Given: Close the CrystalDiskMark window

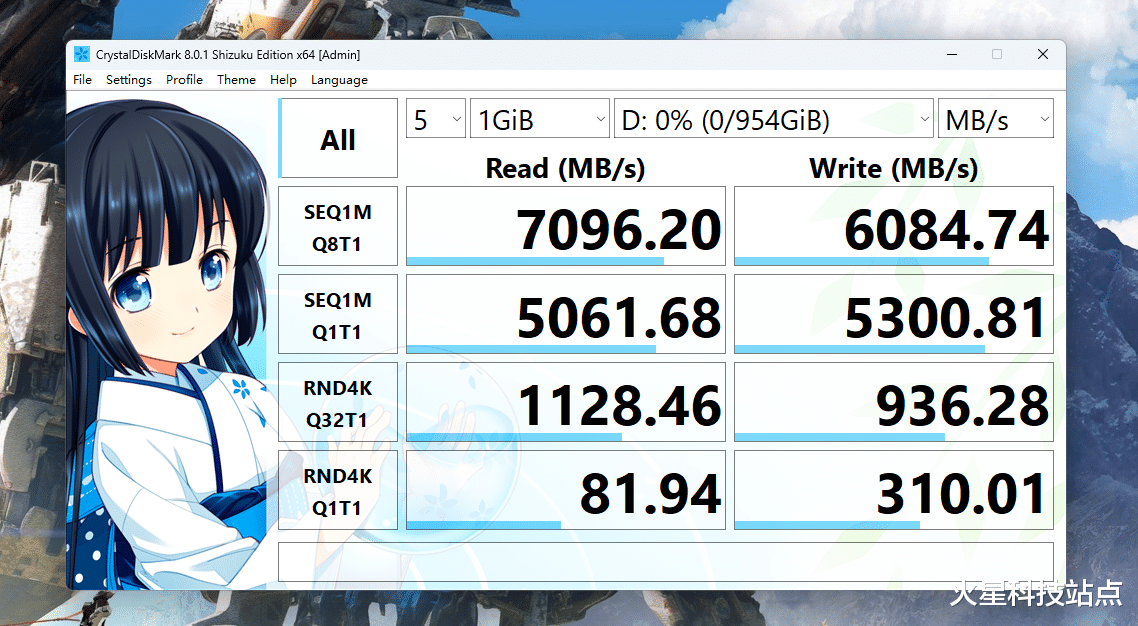Looking at the screenshot, I should (x=1043, y=54).
